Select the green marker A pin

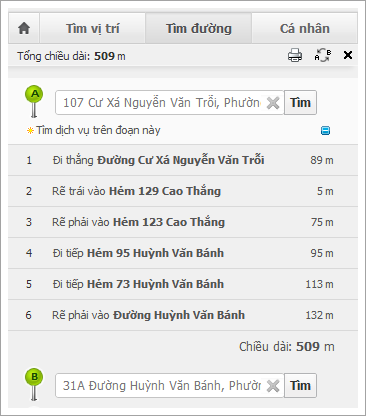[x=34, y=101]
